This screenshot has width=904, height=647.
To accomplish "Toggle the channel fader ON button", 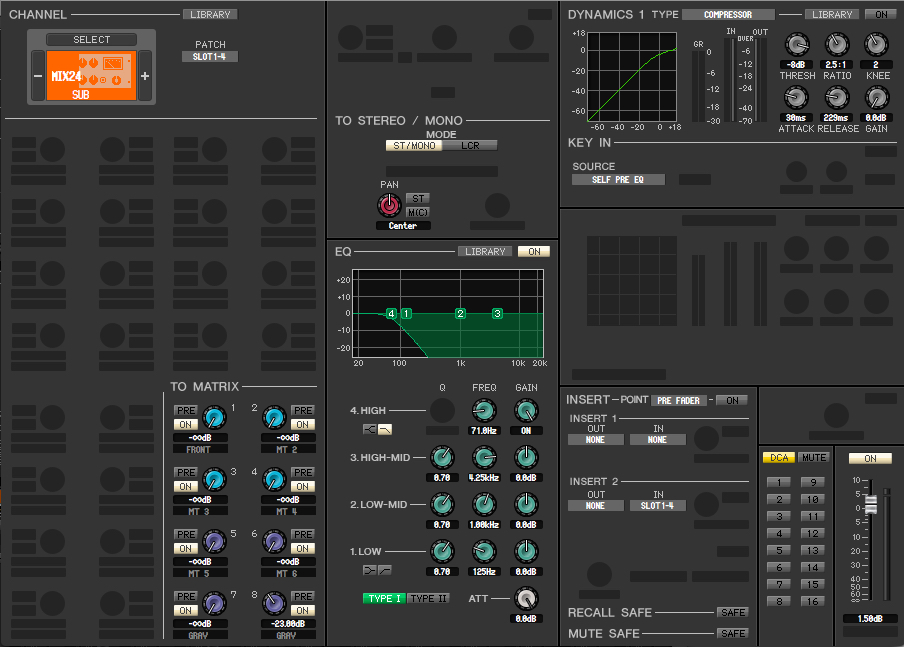I will click(x=871, y=458).
